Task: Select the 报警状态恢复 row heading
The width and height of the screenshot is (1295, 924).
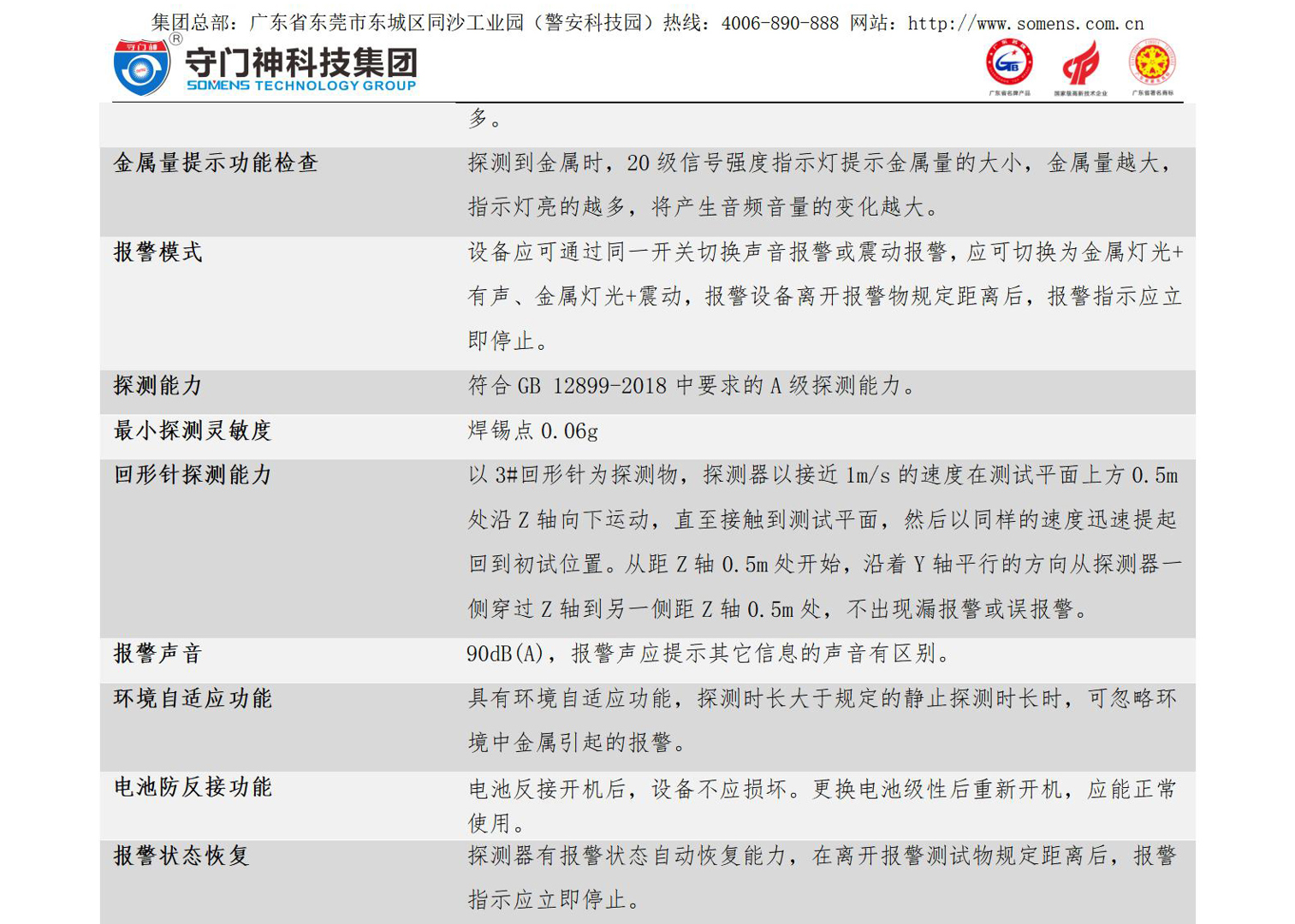Action: pos(181,856)
